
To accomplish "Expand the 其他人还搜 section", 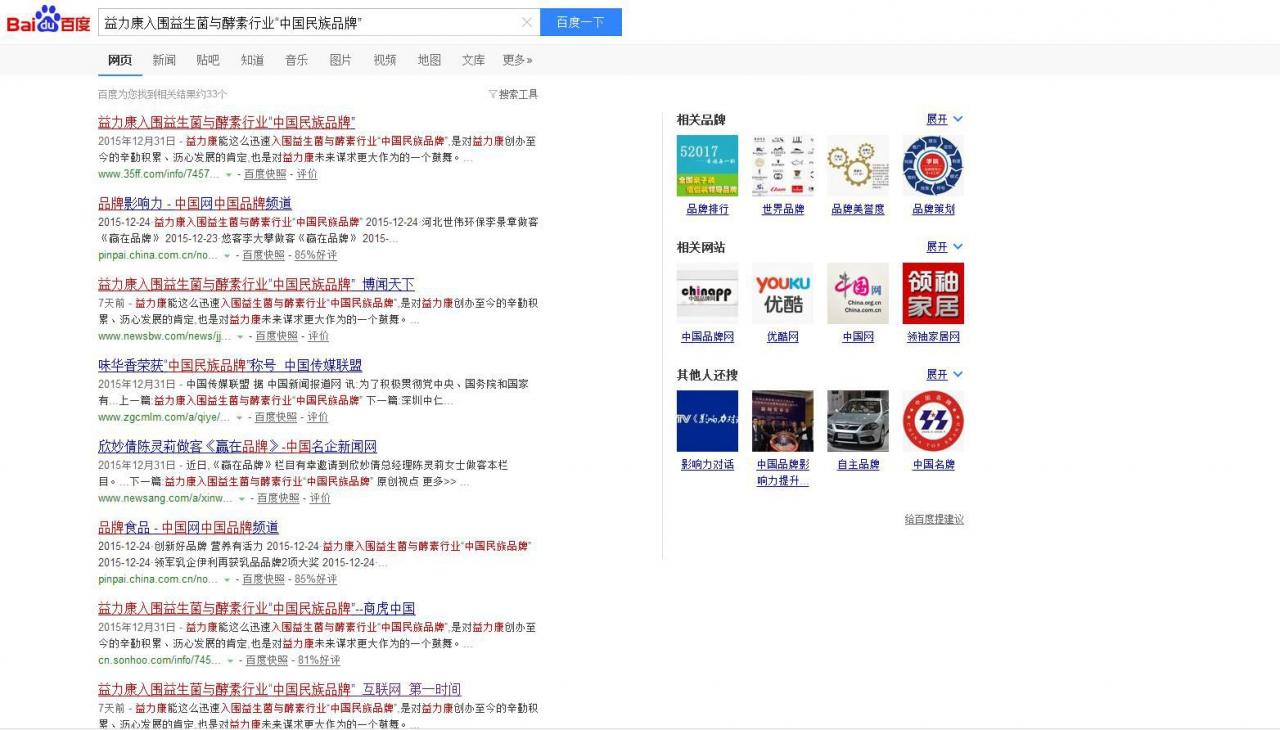I will click(944, 374).
